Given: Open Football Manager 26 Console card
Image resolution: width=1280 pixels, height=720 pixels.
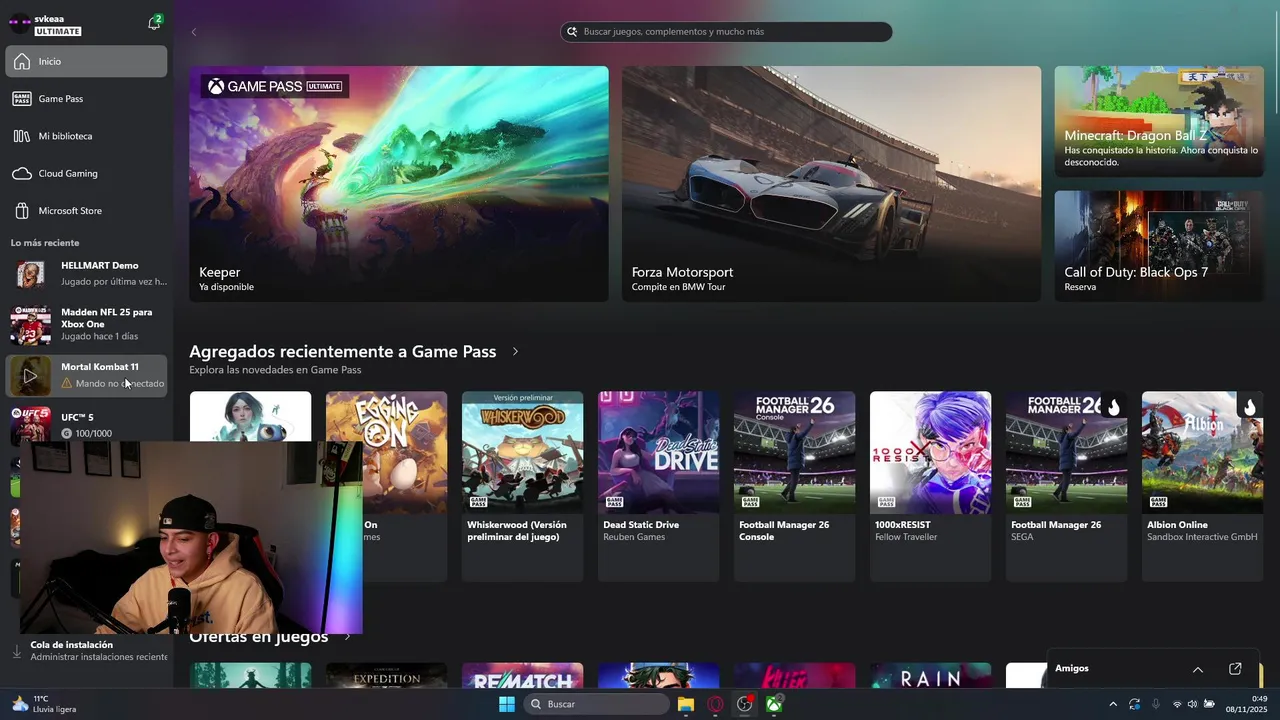Looking at the screenshot, I should [794, 486].
